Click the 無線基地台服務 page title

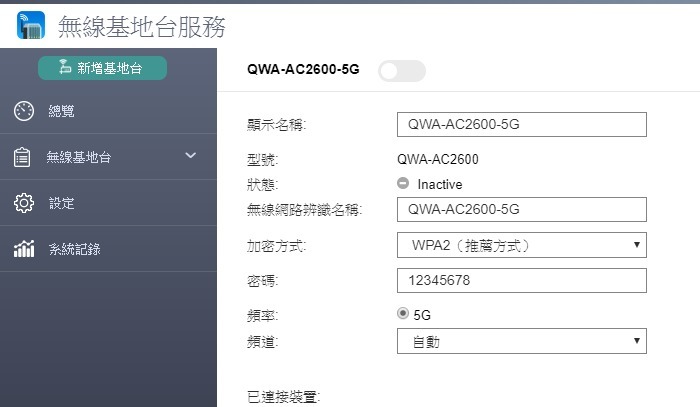(x=141, y=26)
